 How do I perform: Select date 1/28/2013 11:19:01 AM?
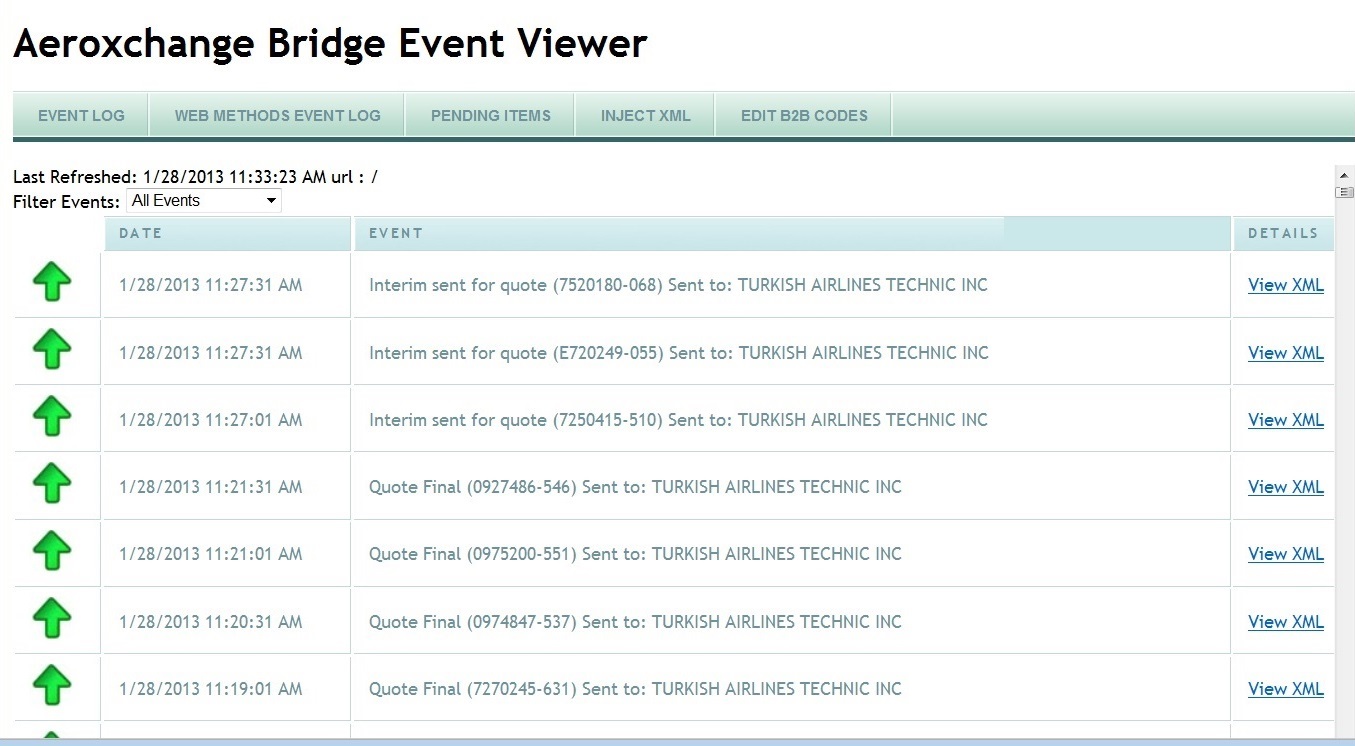(210, 689)
